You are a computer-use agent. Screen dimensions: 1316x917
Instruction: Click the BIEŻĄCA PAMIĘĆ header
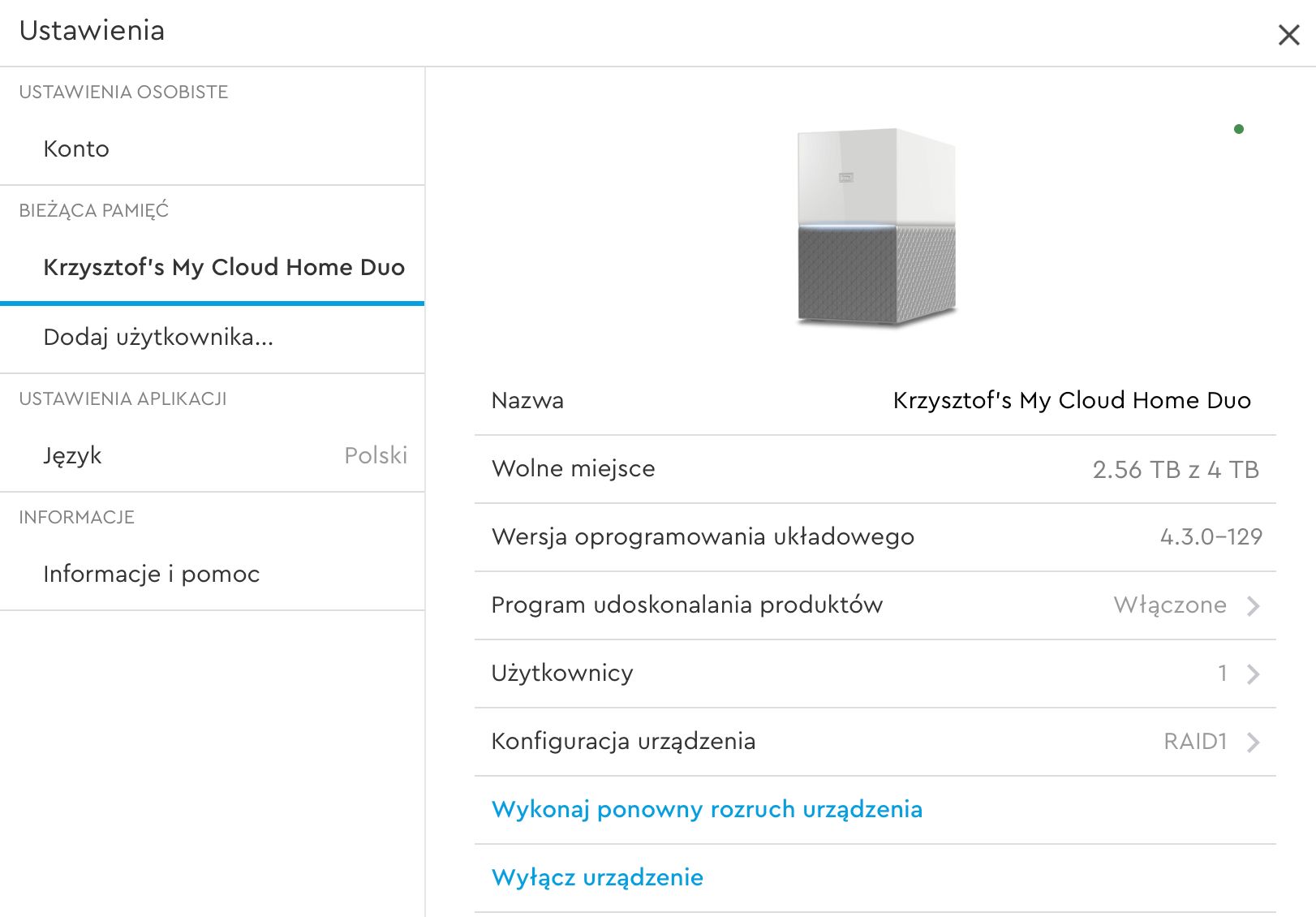[94, 211]
